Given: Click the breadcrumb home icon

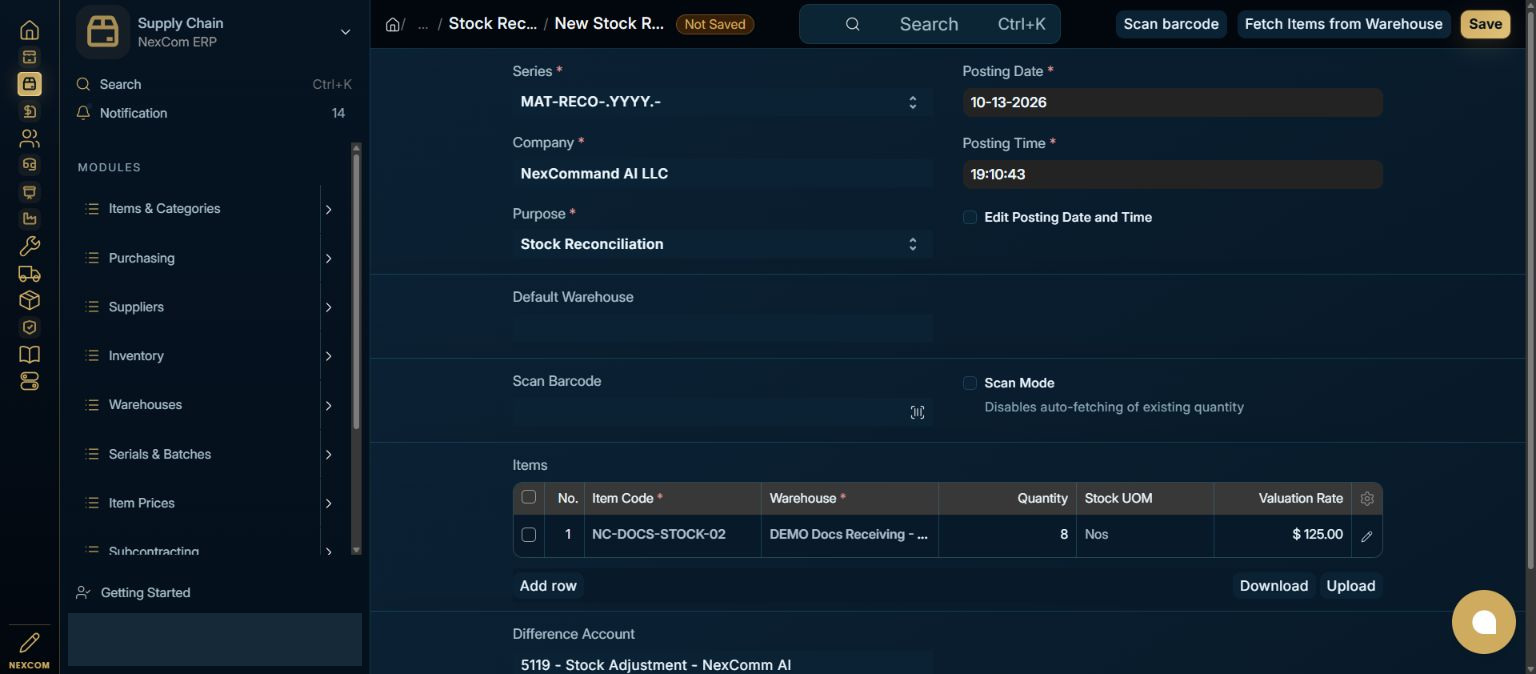Looking at the screenshot, I should (392, 24).
